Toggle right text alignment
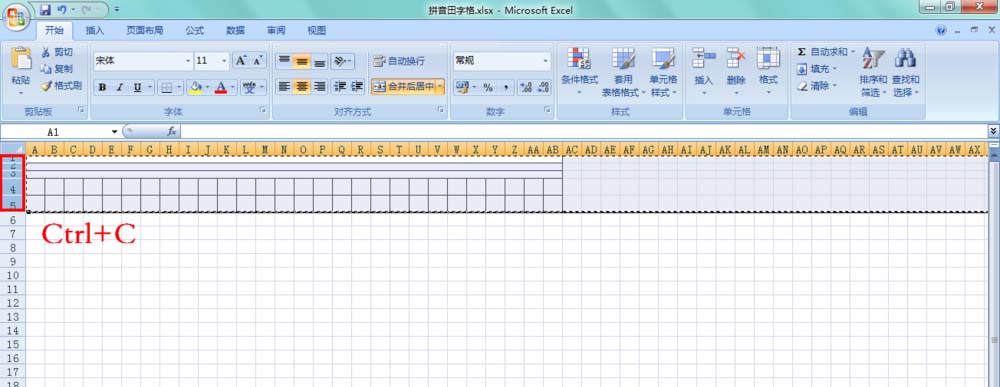 coord(320,86)
